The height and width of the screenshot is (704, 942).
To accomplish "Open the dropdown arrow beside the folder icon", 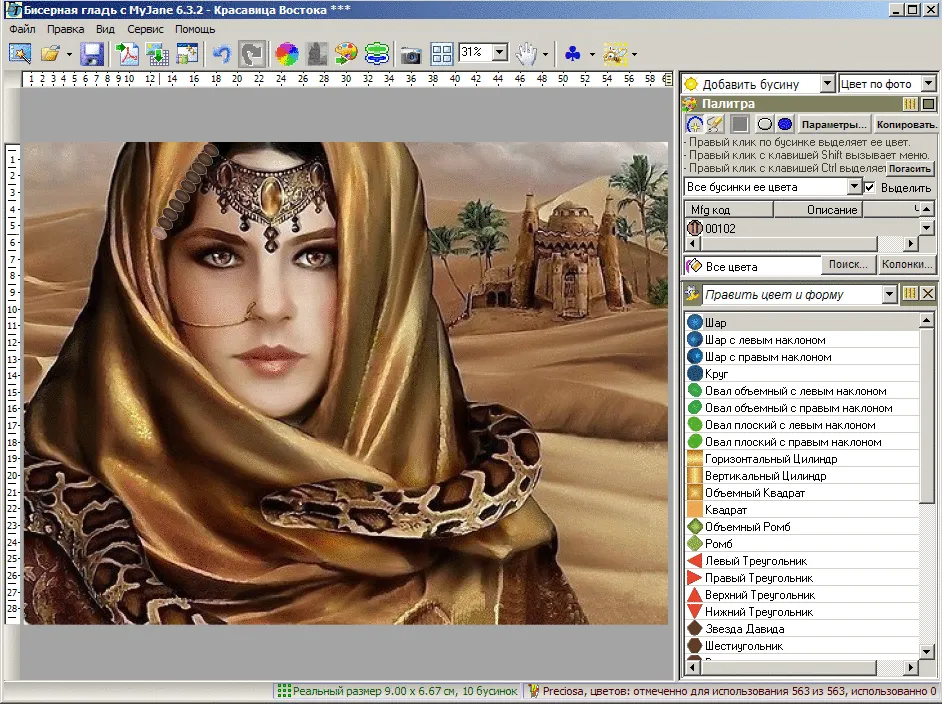I will tap(69, 55).
